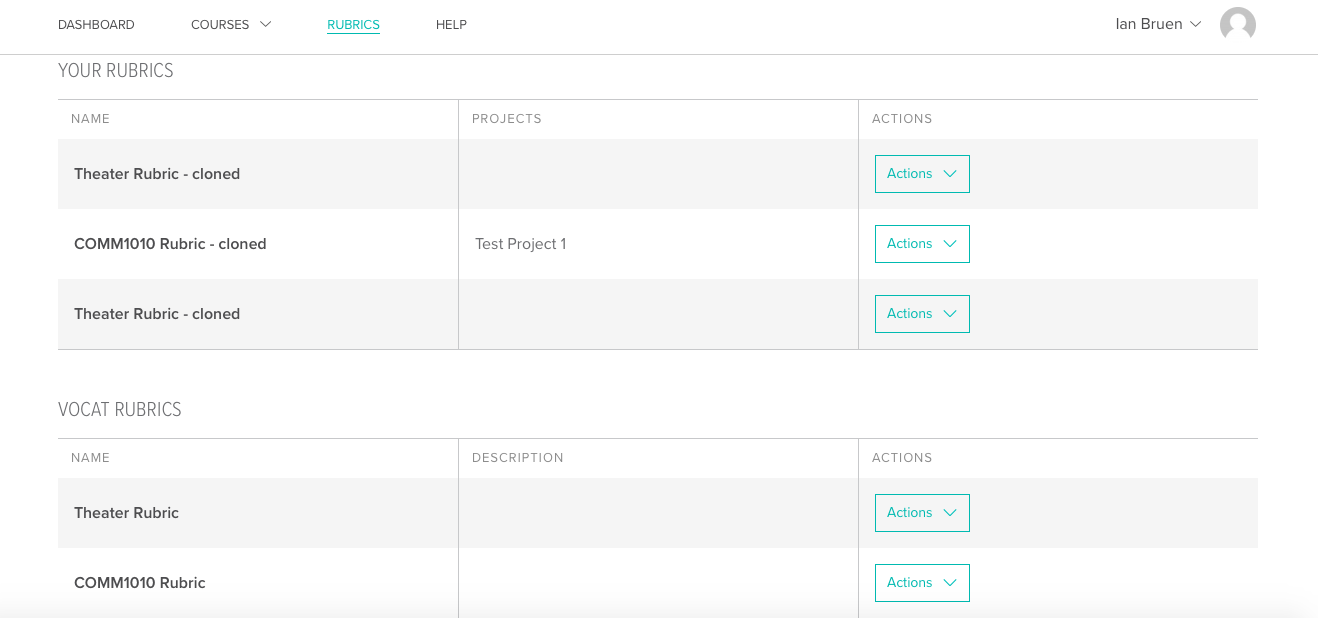1318x618 pixels.
Task: Click the PROJECTS column header
Action: point(507,119)
